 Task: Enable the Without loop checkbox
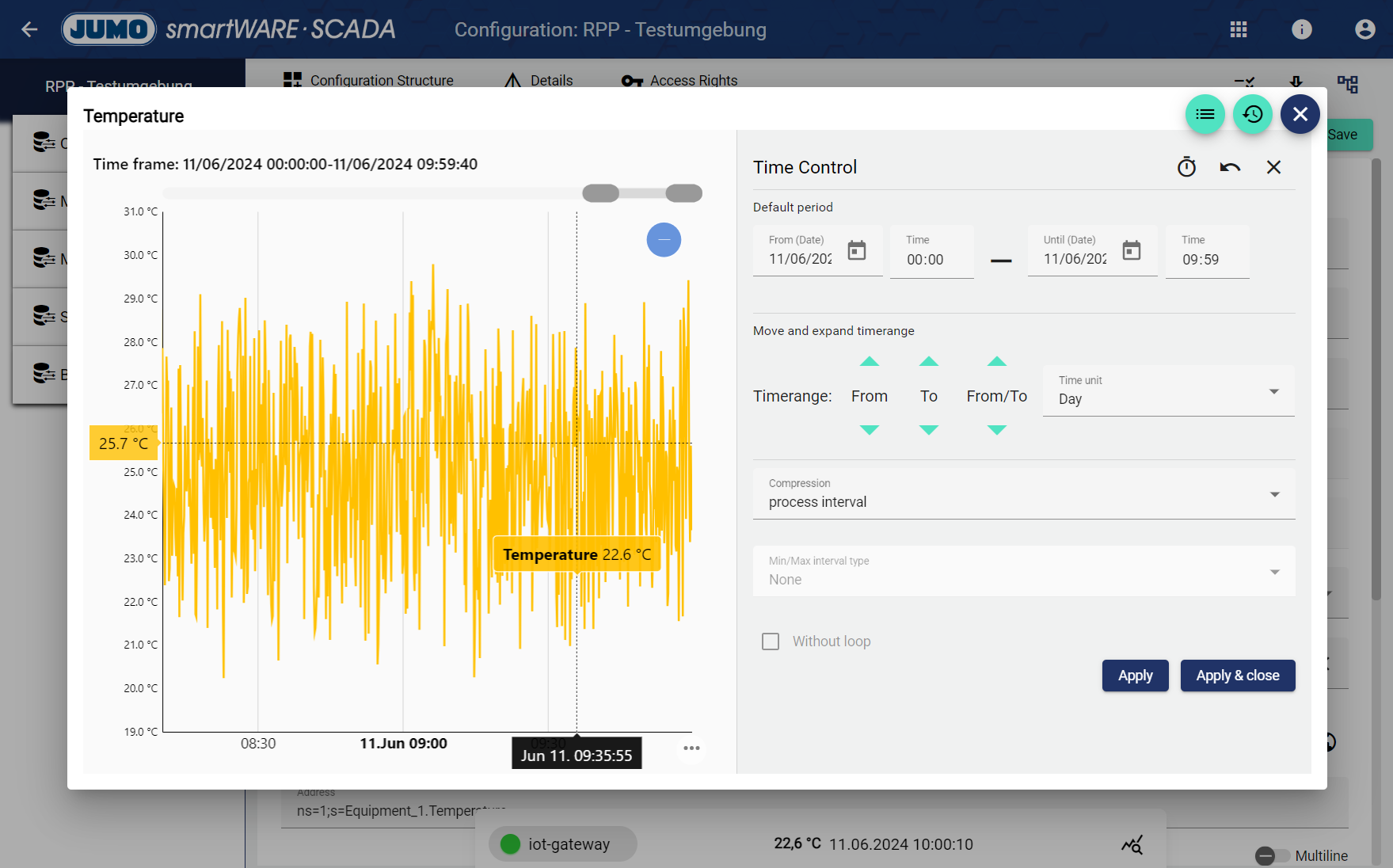tap(771, 641)
